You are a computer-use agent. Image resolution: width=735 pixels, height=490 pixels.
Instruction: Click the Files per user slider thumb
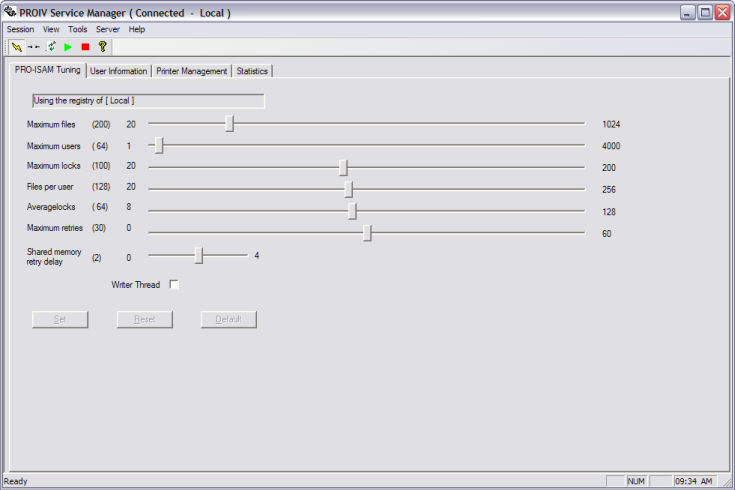point(348,189)
